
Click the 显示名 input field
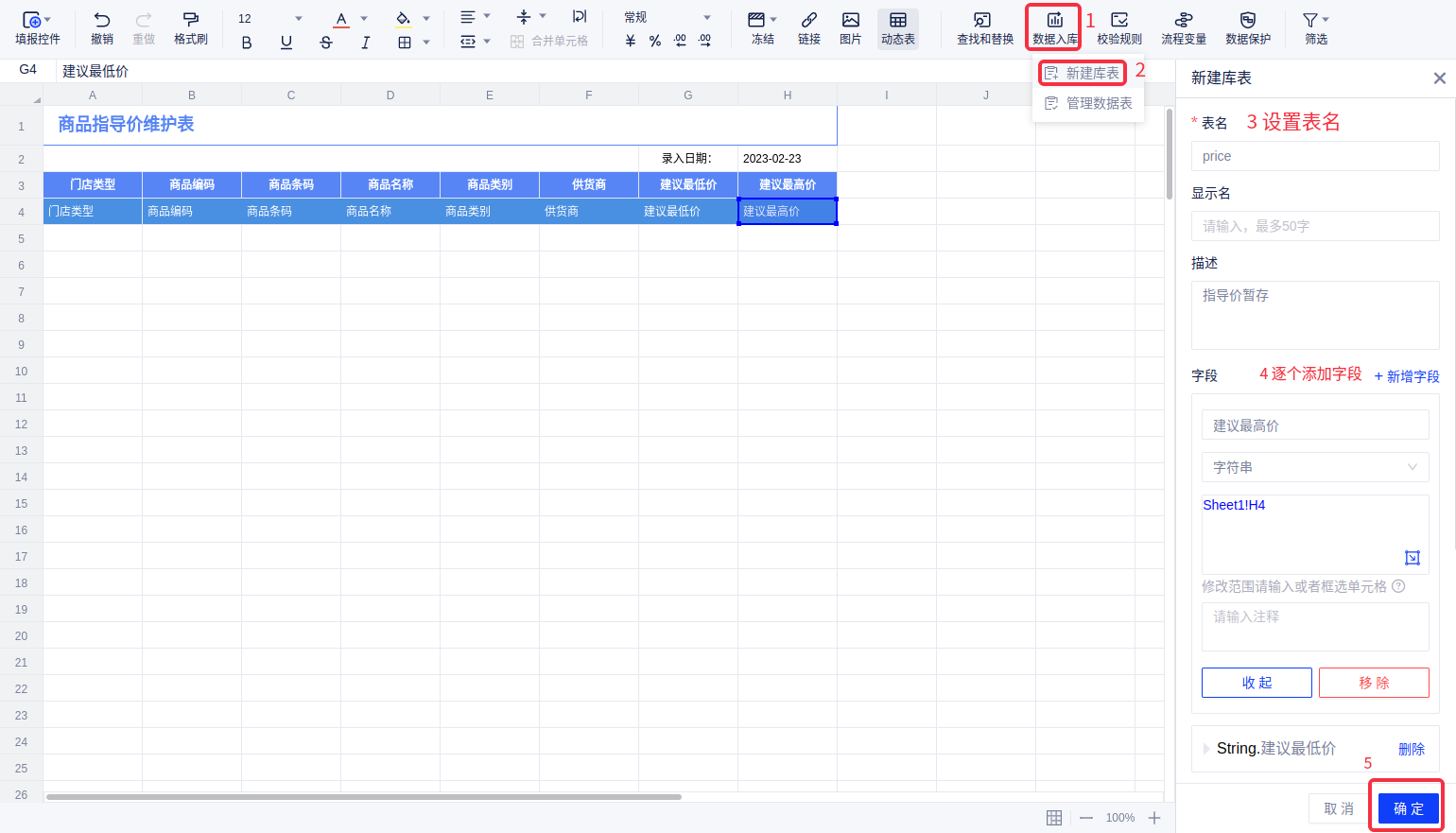click(1314, 226)
